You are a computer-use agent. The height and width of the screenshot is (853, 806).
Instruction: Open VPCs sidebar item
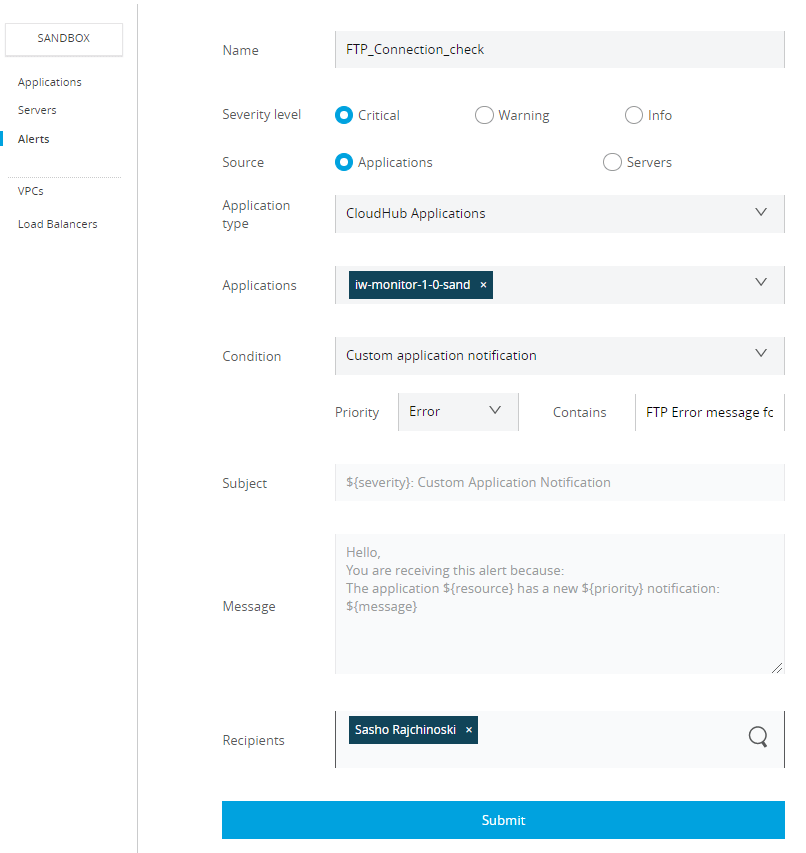(30, 191)
